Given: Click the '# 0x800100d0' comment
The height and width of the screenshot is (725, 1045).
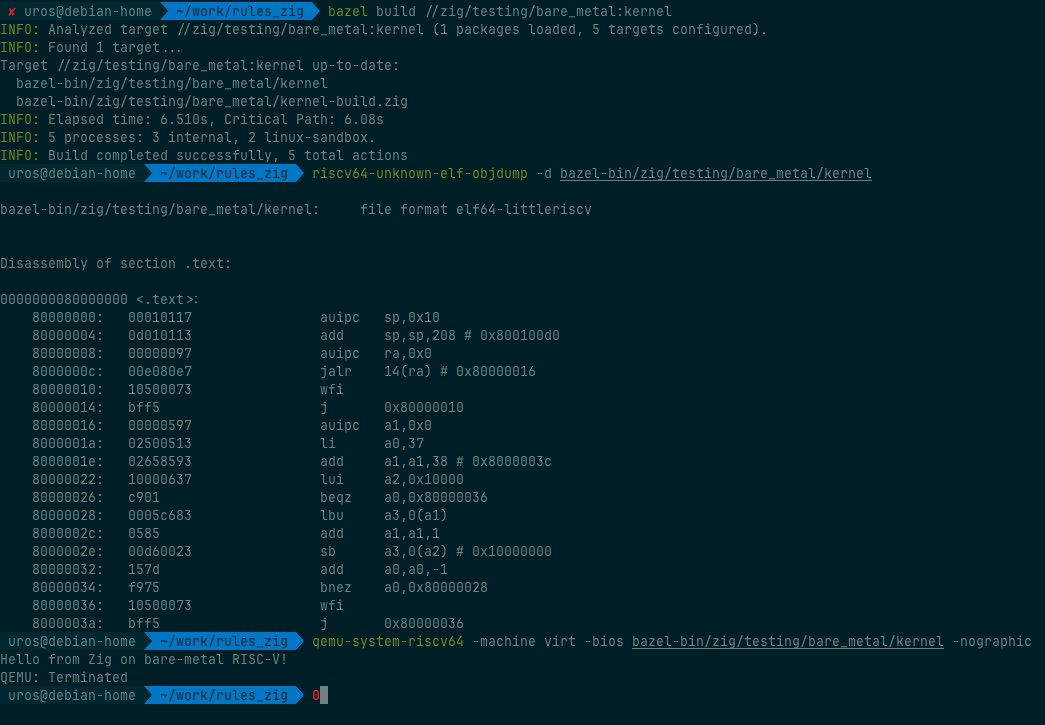Looking at the screenshot, I should click(511, 335).
